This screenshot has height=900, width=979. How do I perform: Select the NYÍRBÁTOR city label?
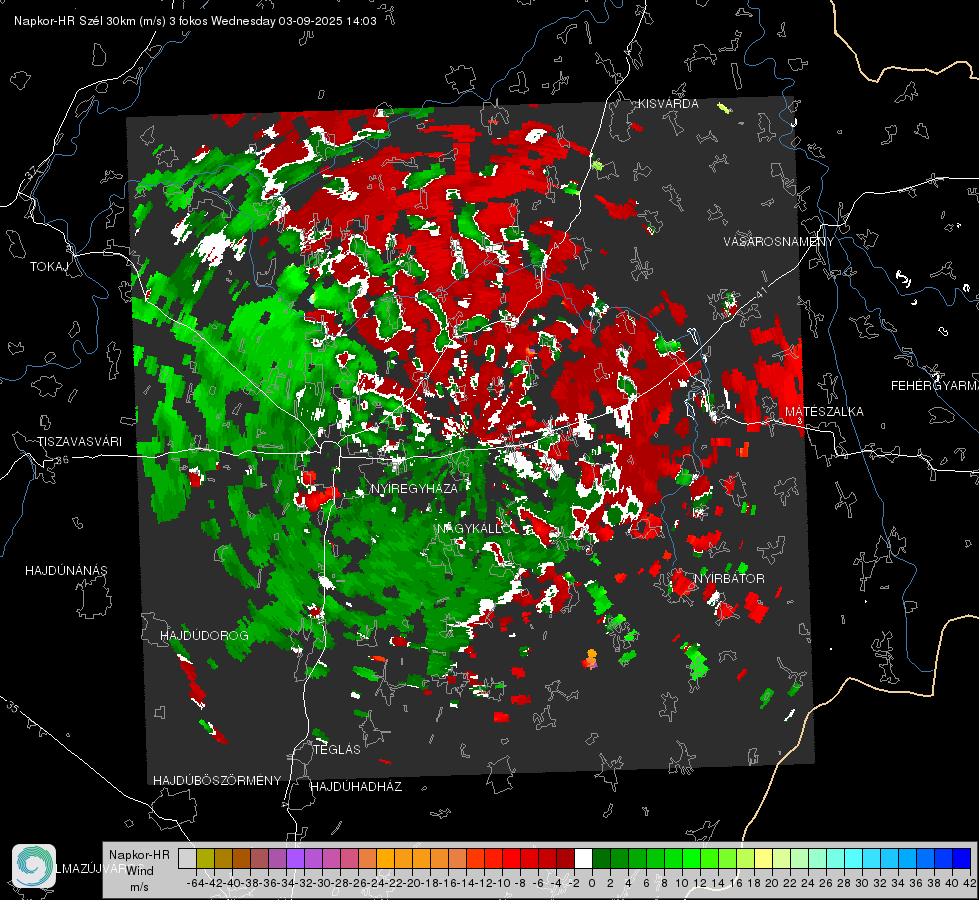click(x=729, y=579)
